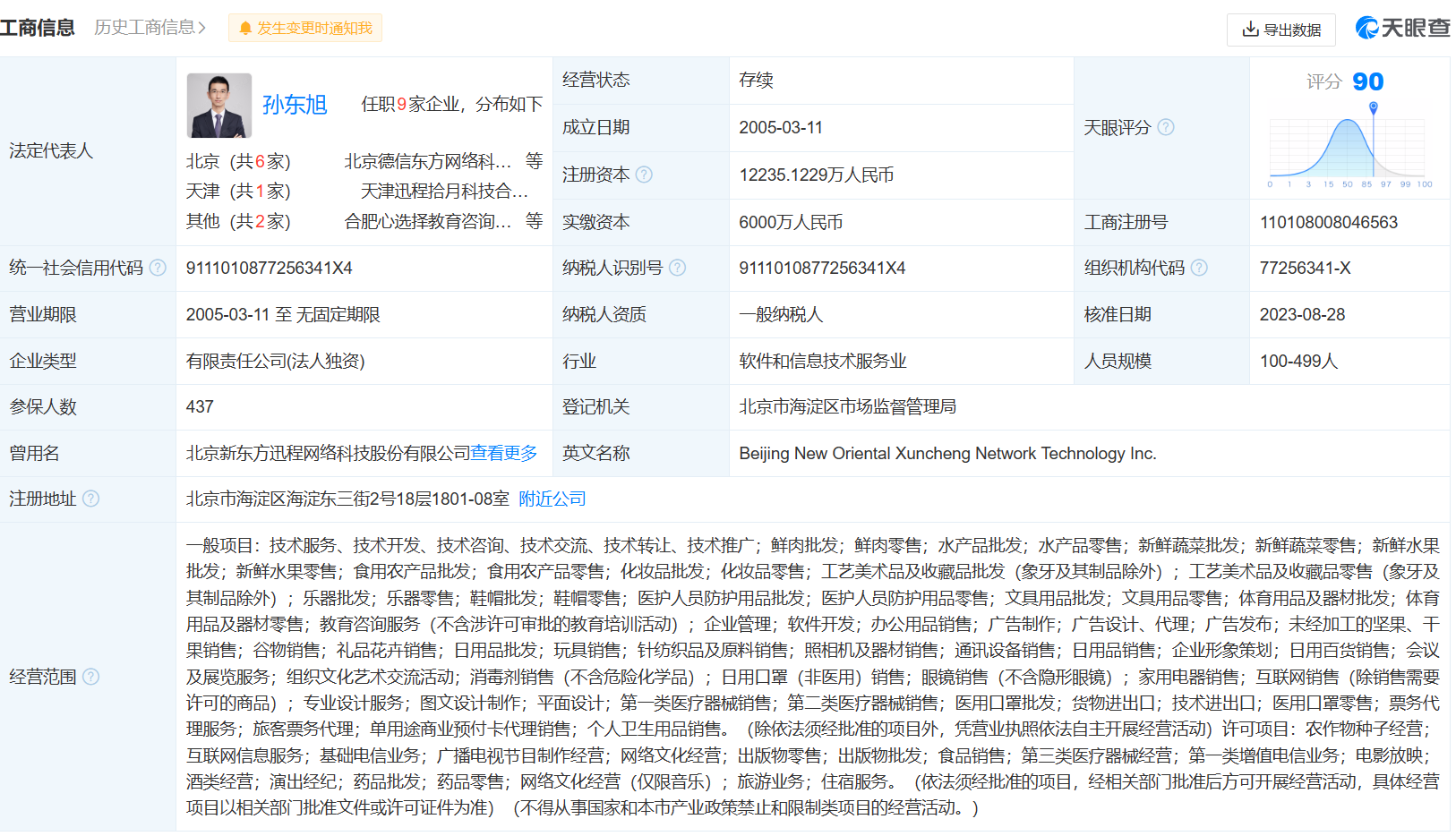Image resolution: width=1456 pixels, height=836 pixels.
Task: Click taxpayer ID value in 纳税人识别号 row
Action: (x=823, y=268)
